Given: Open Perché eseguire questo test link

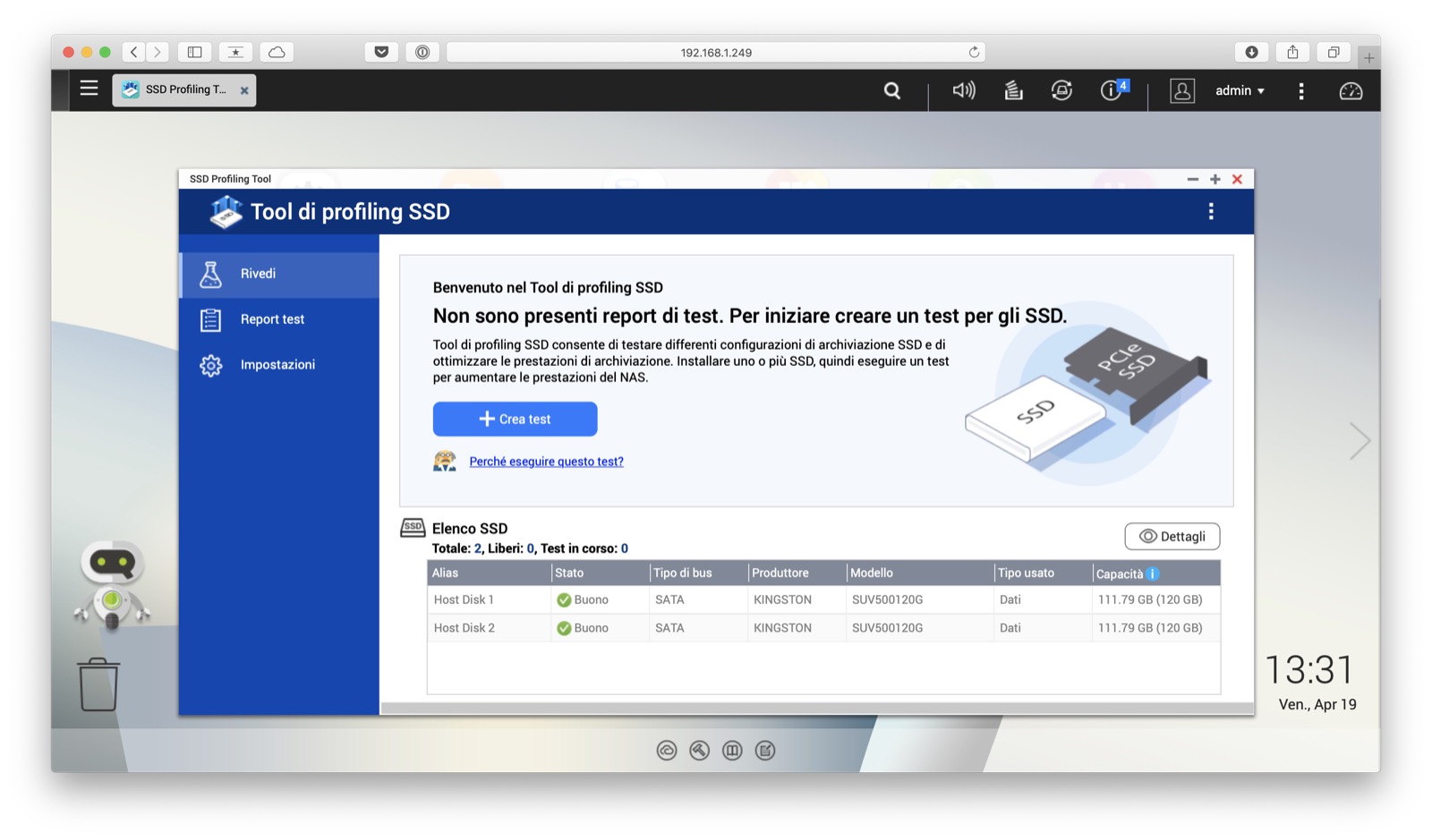Looking at the screenshot, I should pos(546,462).
